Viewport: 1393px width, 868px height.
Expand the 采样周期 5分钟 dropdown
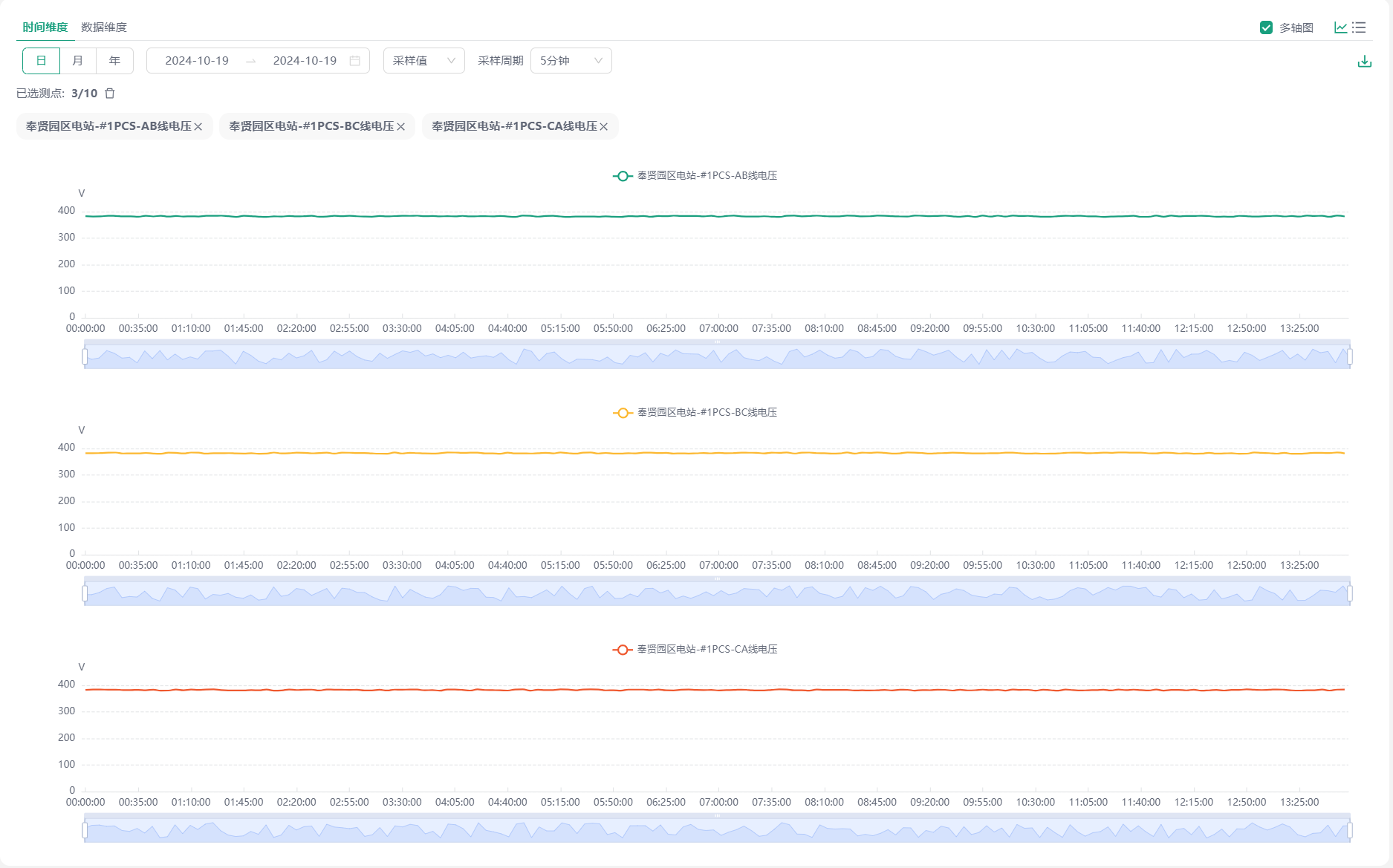(571, 61)
